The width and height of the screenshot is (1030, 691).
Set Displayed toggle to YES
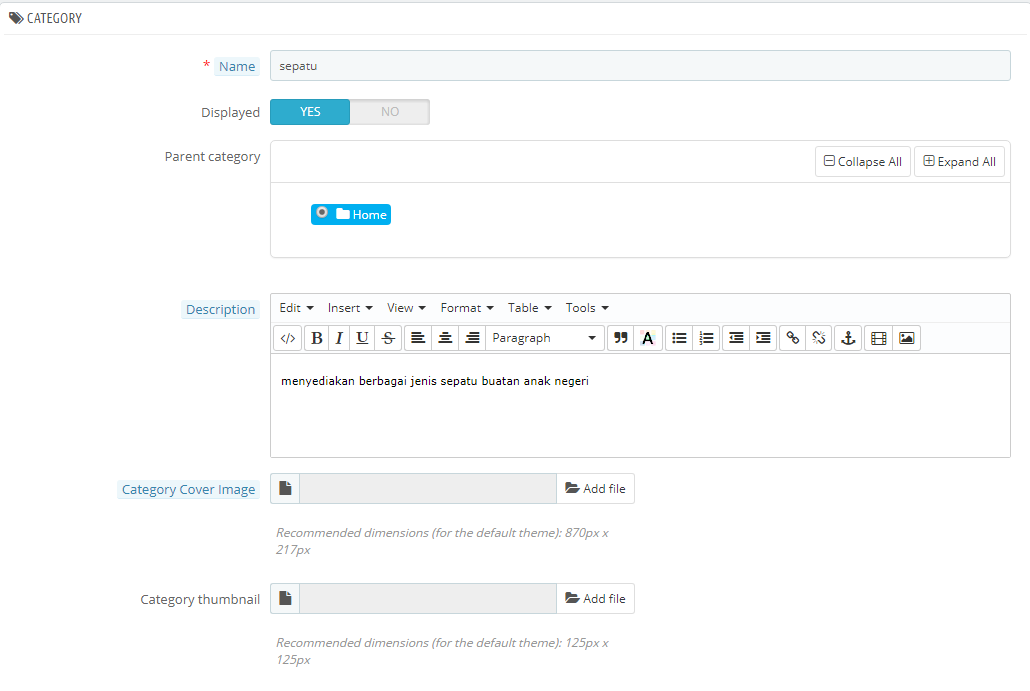(x=310, y=112)
